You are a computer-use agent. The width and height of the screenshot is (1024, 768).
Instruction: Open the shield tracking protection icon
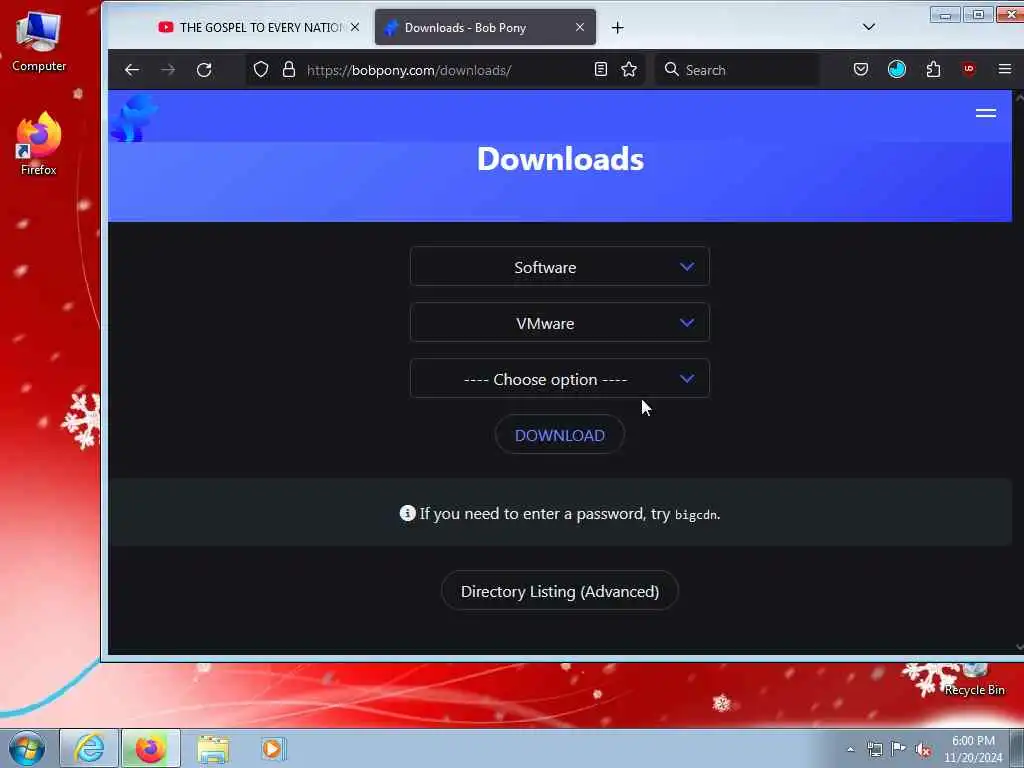[261, 70]
